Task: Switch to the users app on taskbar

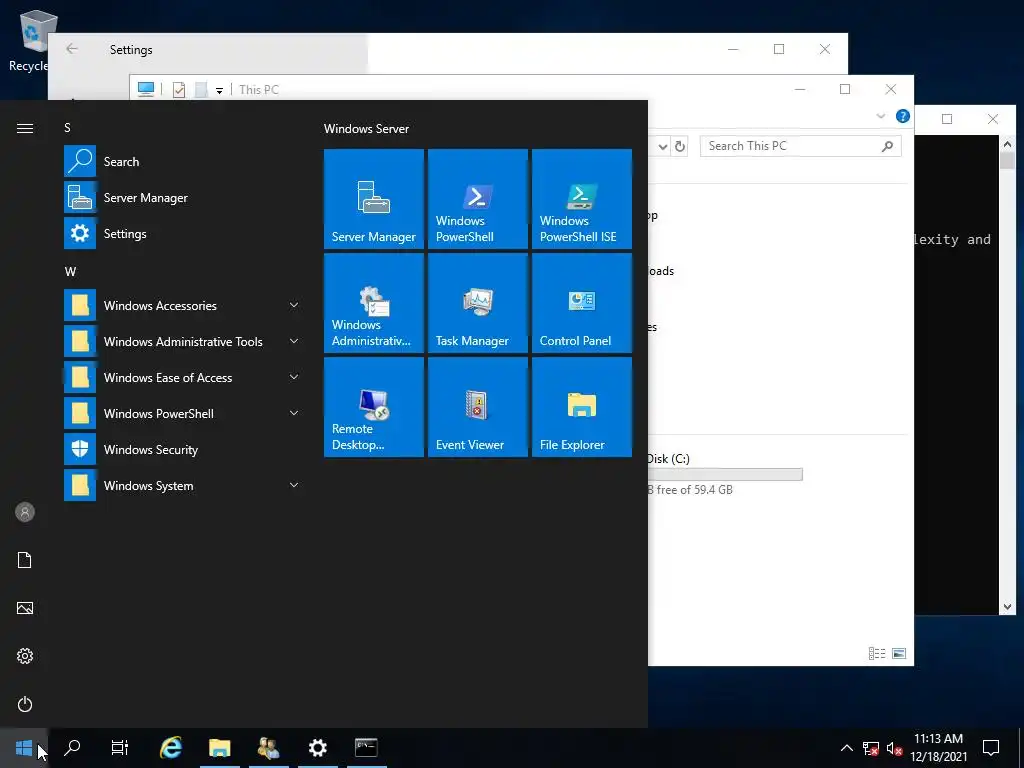Action: 268,748
